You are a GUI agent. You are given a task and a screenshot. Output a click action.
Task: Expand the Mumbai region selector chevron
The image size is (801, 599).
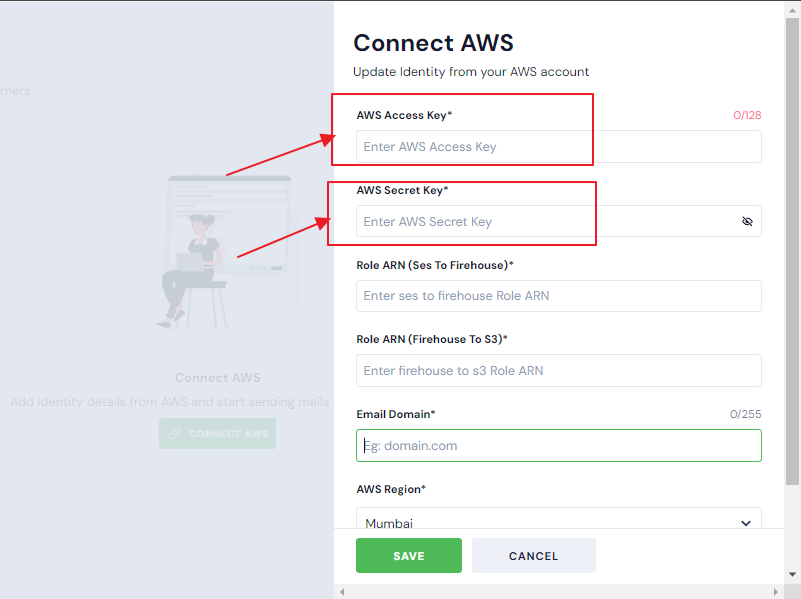click(745, 522)
